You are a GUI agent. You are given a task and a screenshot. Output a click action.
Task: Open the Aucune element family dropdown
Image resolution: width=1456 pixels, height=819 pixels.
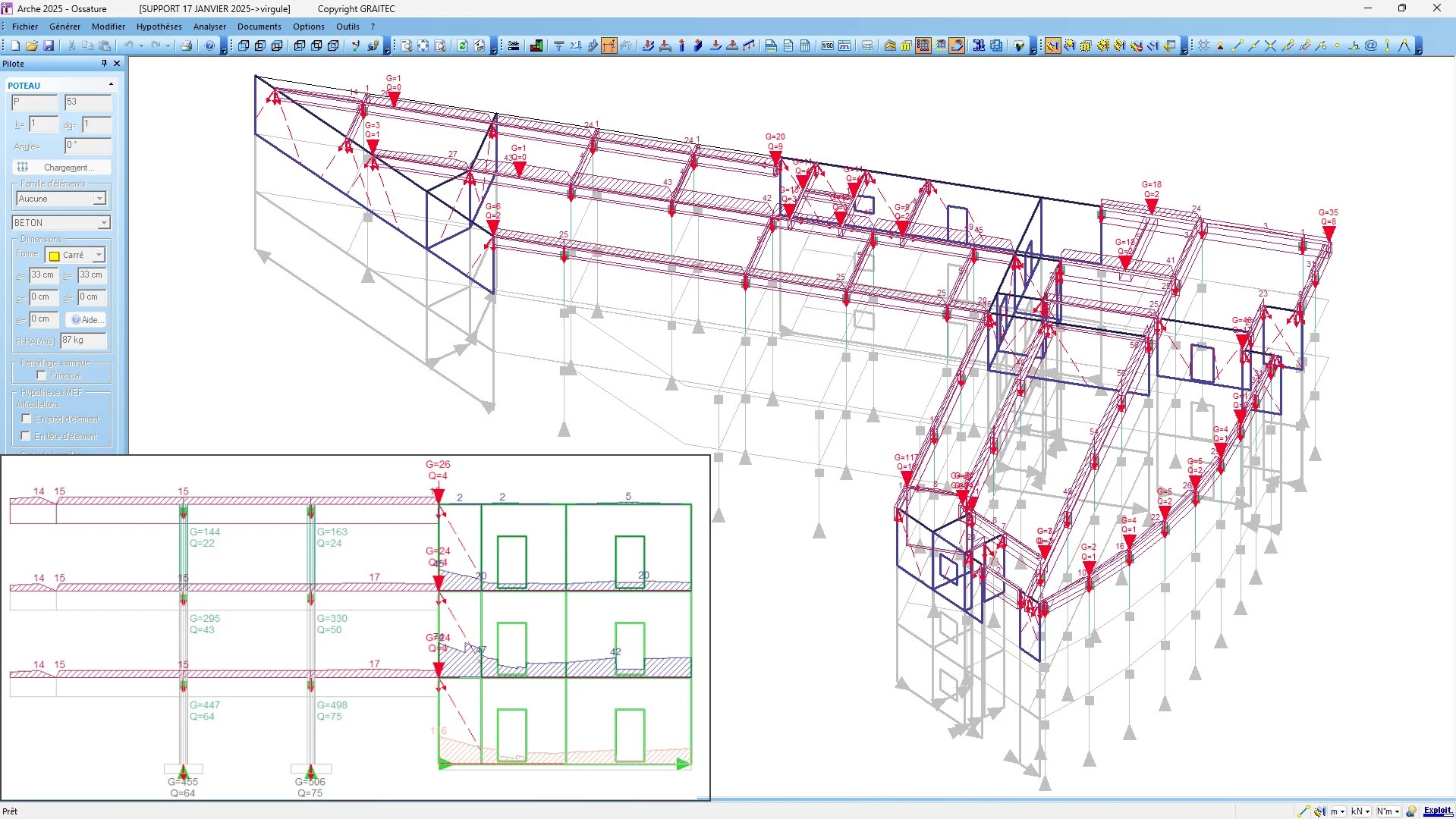[x=61, y=199]
